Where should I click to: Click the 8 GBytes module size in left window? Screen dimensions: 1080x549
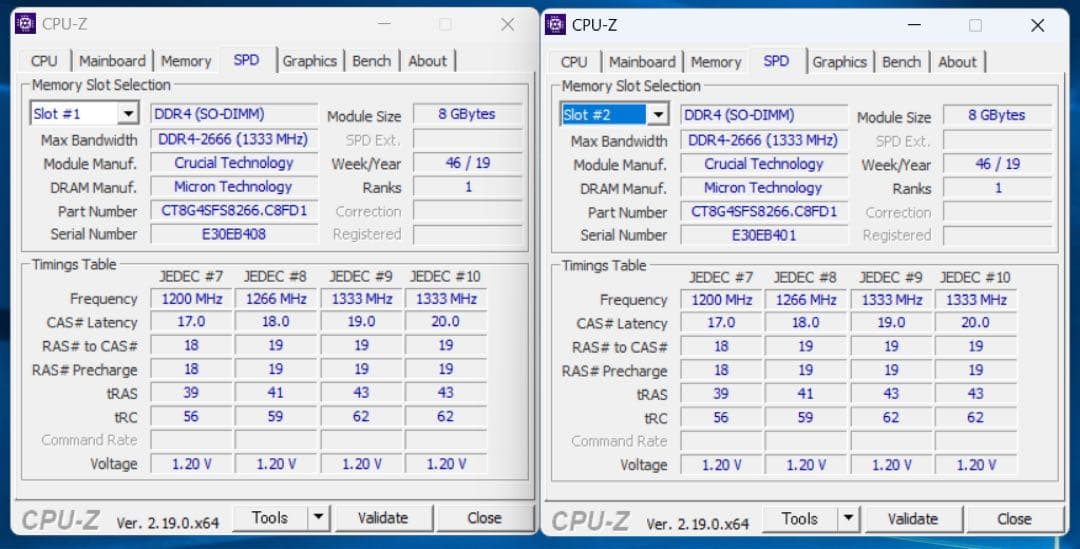(468, 114)
